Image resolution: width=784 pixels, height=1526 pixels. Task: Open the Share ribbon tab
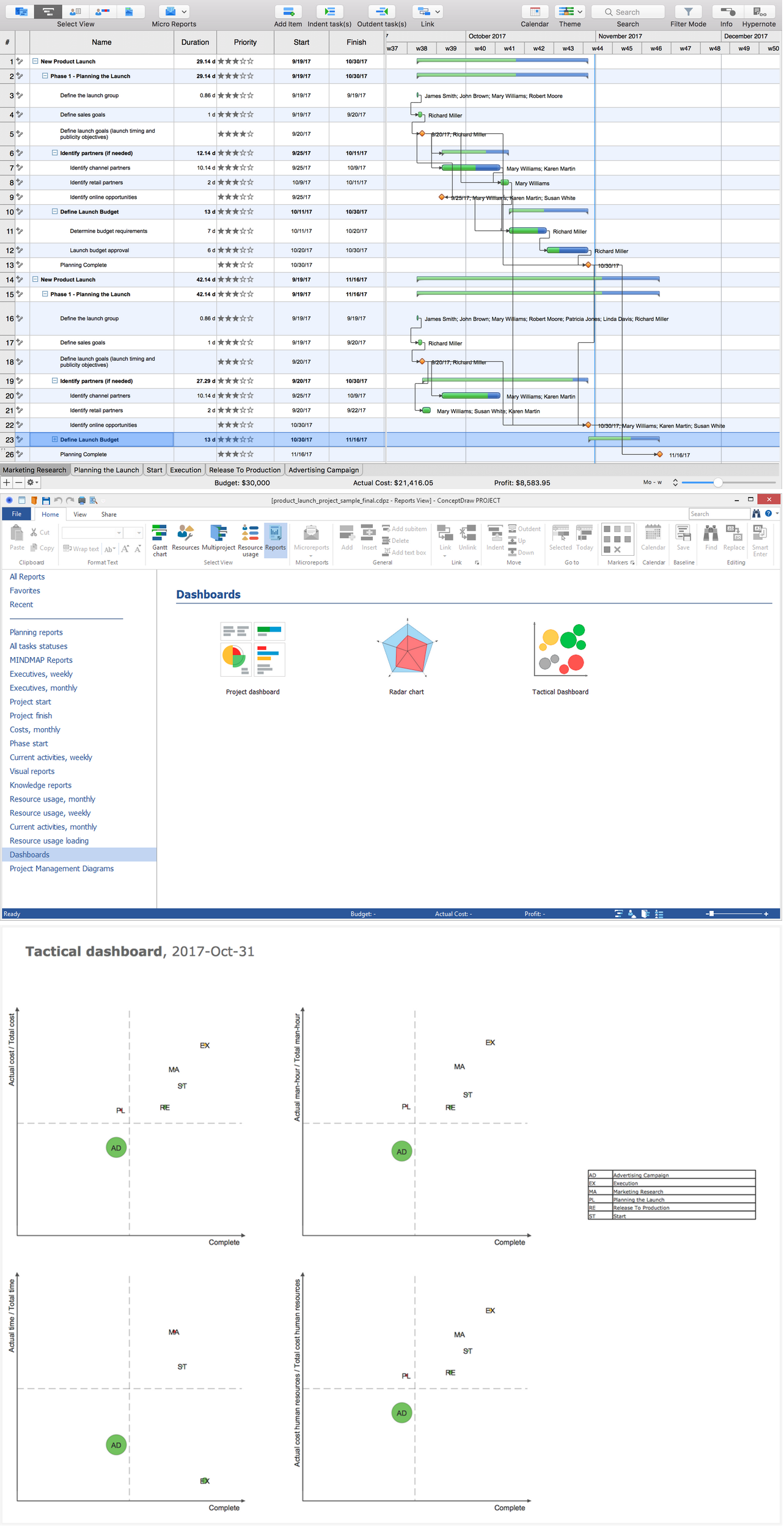pyautogui.click(x=109, y=515)
